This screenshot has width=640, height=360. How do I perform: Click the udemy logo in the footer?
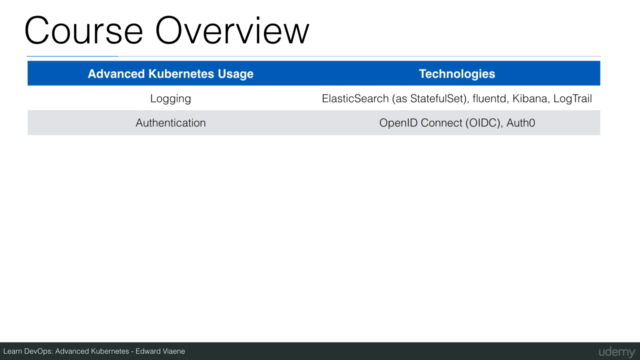click(x=616, y=352)
